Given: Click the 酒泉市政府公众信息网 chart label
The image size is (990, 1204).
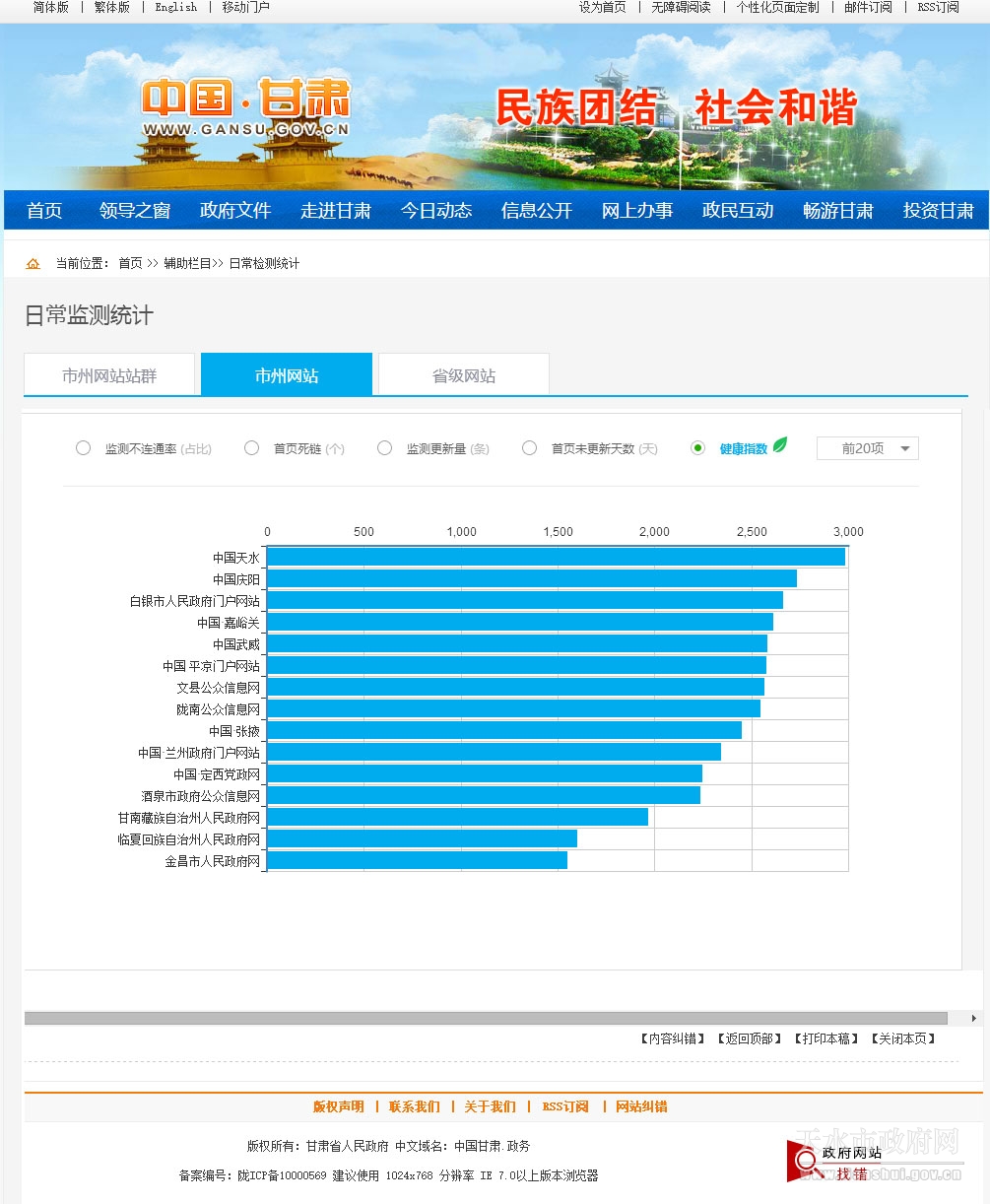Looking at the screenshot, I should click(x=201, y=796).
